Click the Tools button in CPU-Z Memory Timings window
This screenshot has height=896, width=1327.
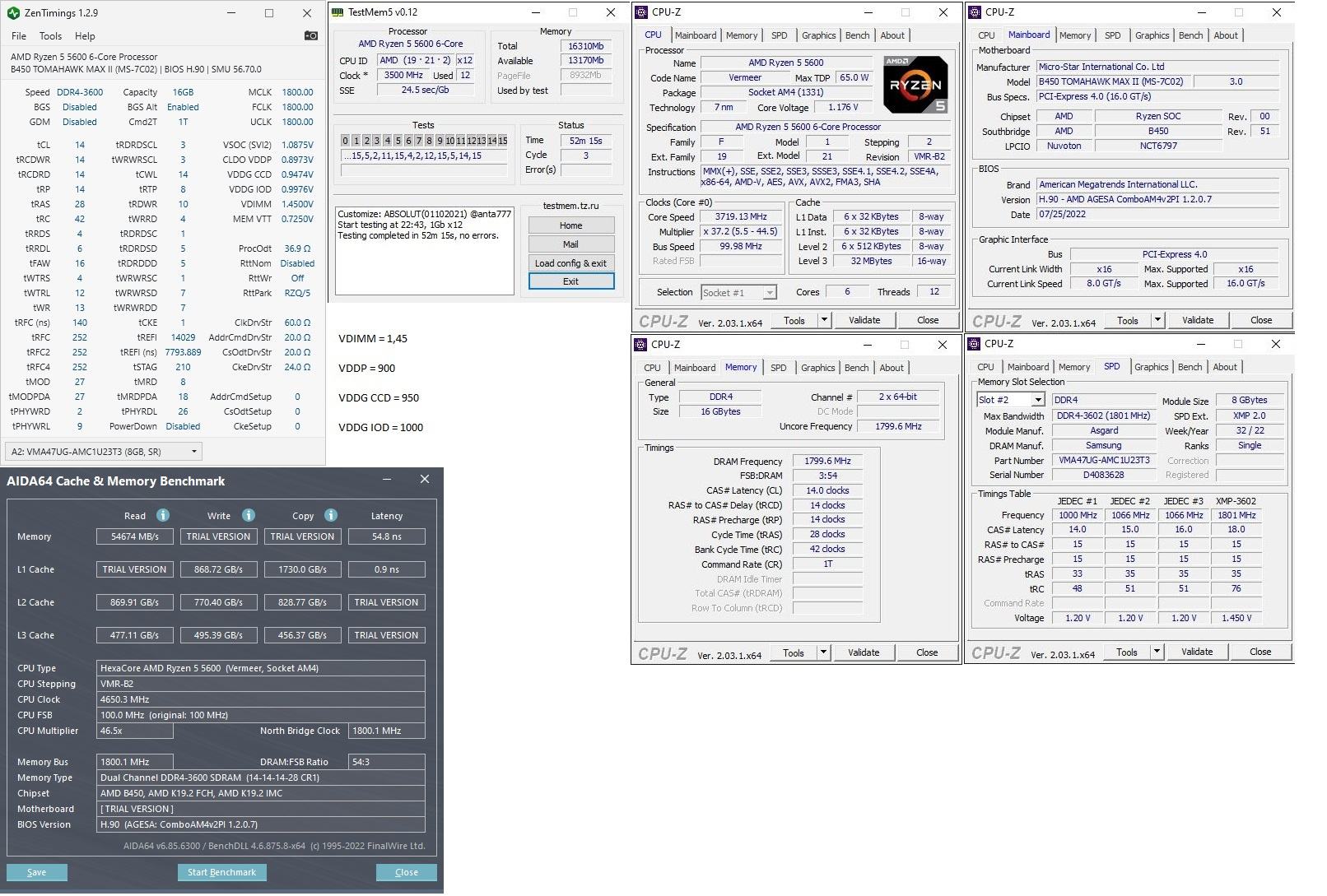[794, 652]
